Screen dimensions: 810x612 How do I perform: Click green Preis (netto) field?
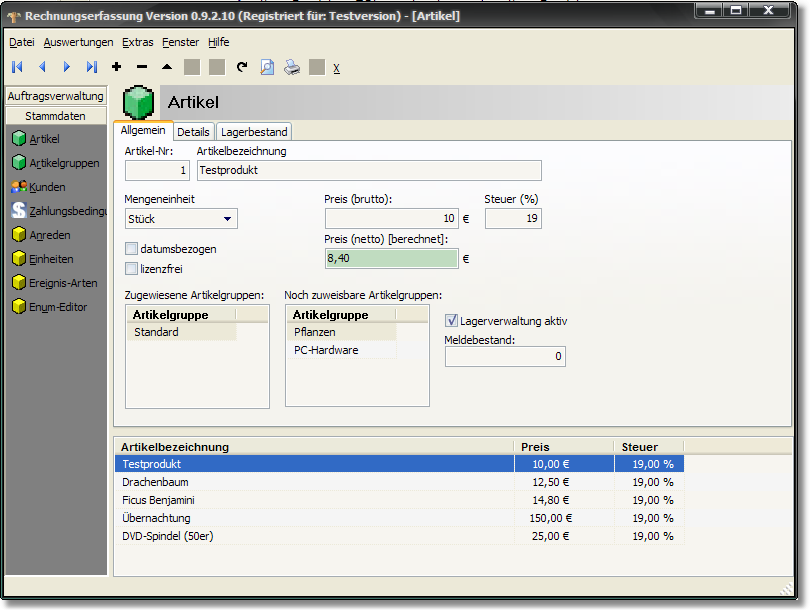tap(392, 258)
